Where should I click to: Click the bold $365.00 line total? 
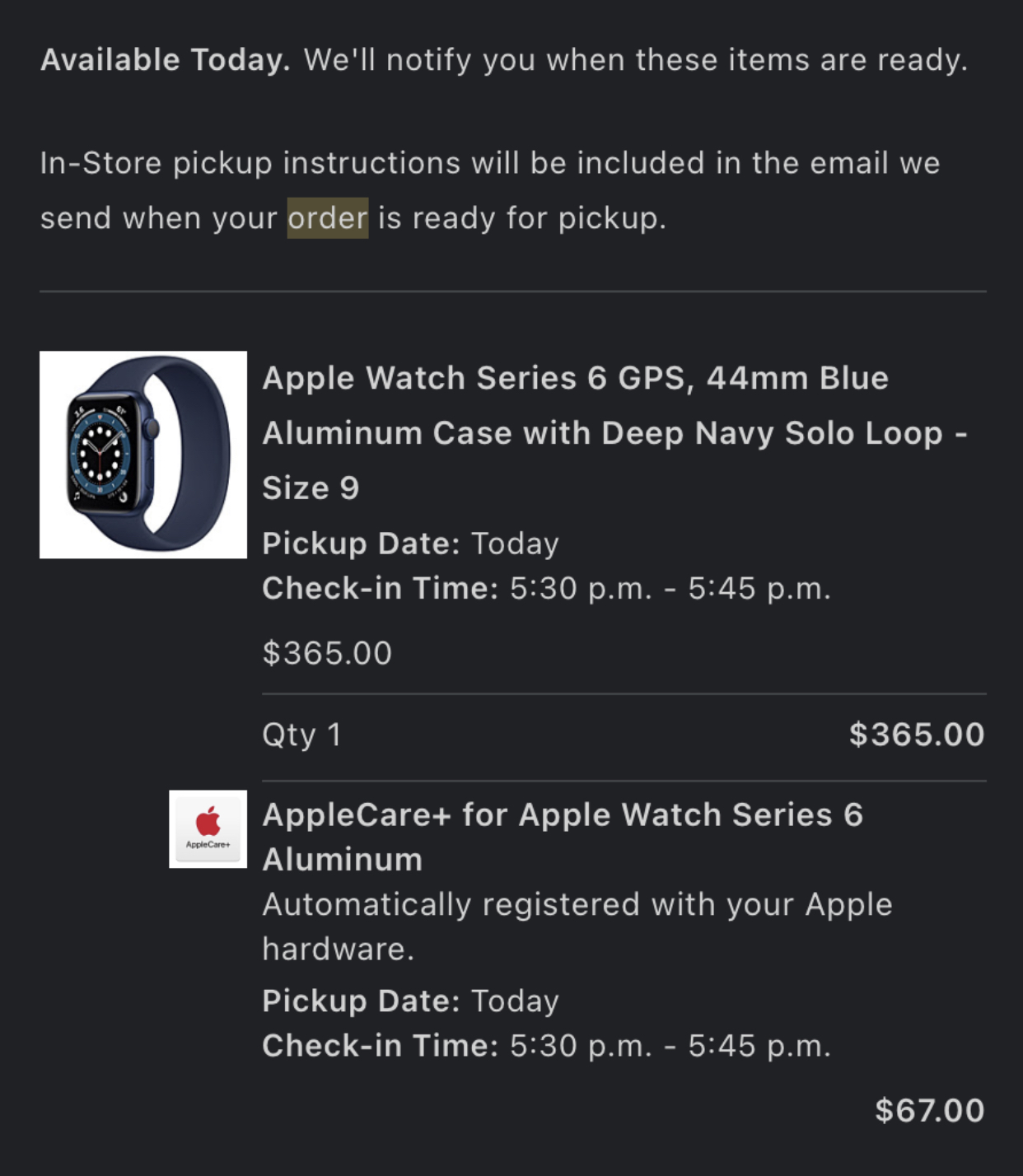tap(917, 735)
